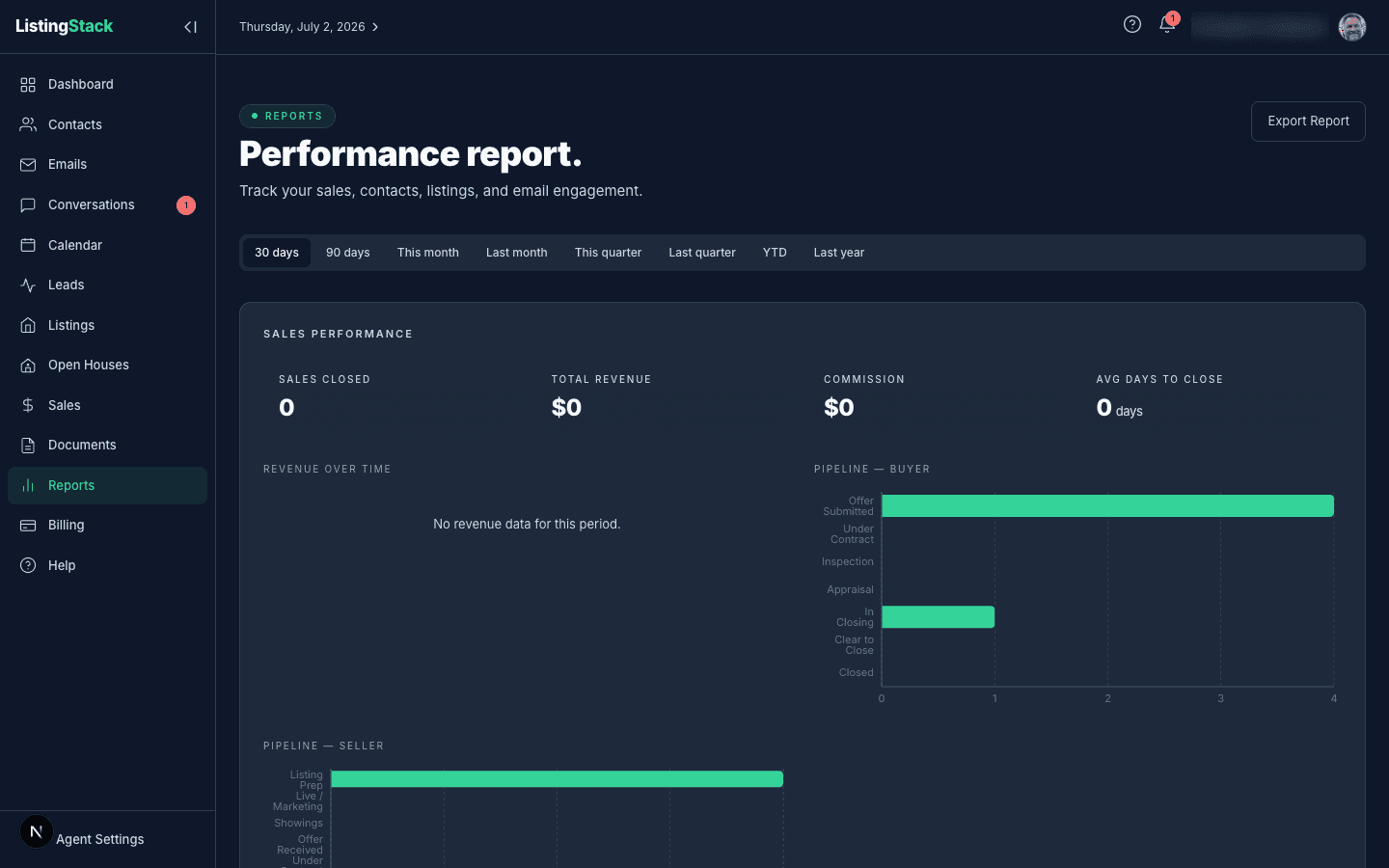Image resolution: width=1389 pixels, height=868 pixels.
Task: Select the Last year range tab
Action: [x=839, y=253]
